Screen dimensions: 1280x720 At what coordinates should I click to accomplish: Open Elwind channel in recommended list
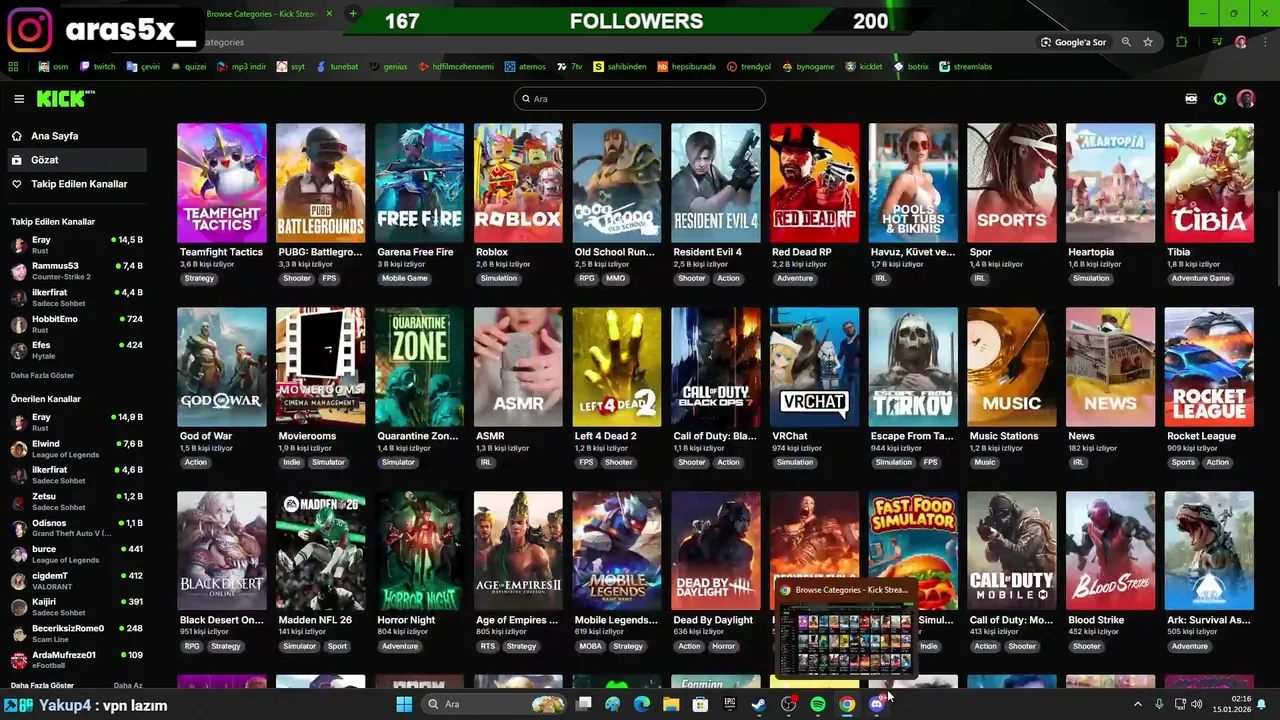pyautogui.click(x=77, y=449)
